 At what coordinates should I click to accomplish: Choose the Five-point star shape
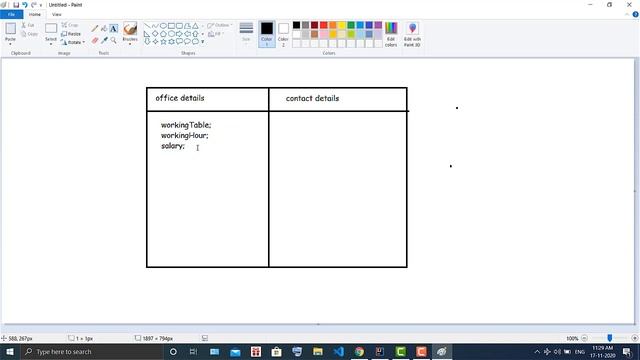[163, 41]
